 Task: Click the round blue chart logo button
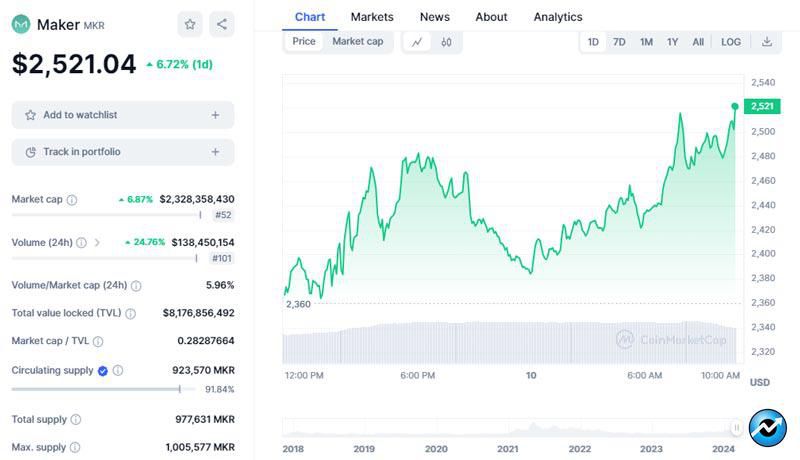click(767, 428)
